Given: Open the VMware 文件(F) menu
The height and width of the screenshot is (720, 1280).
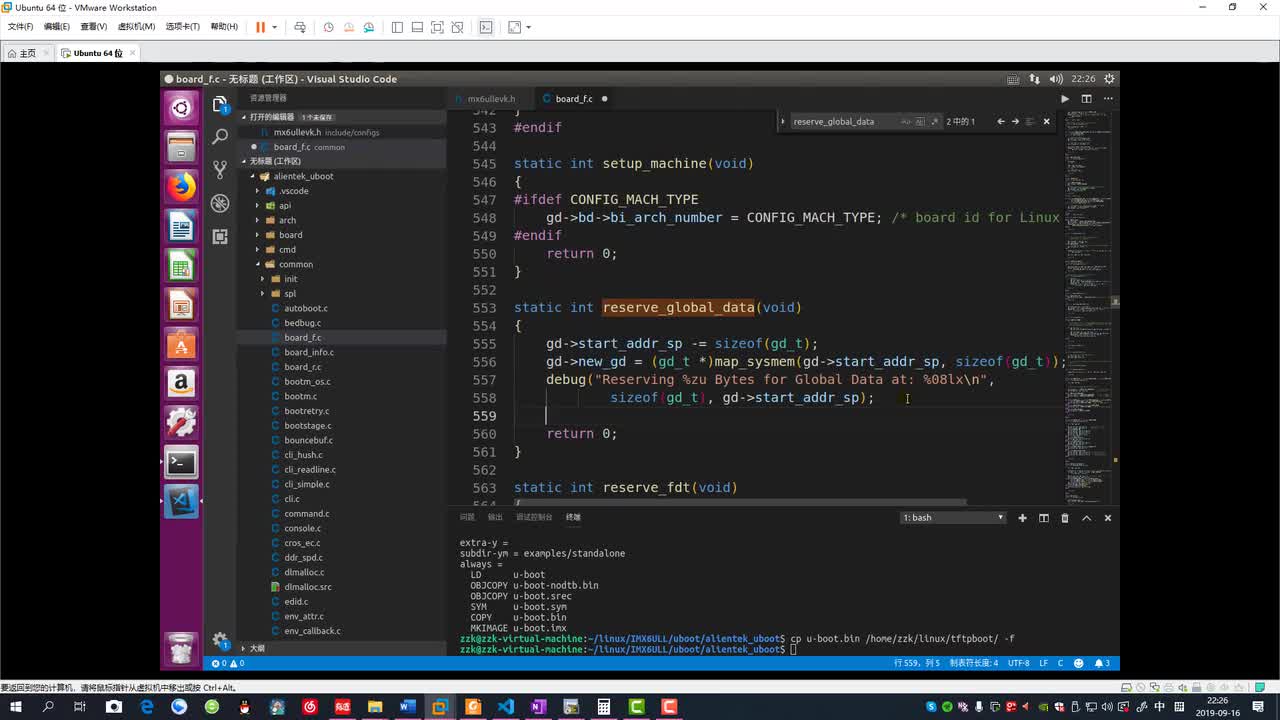Looking at the screenshot, I should (20, 27).
